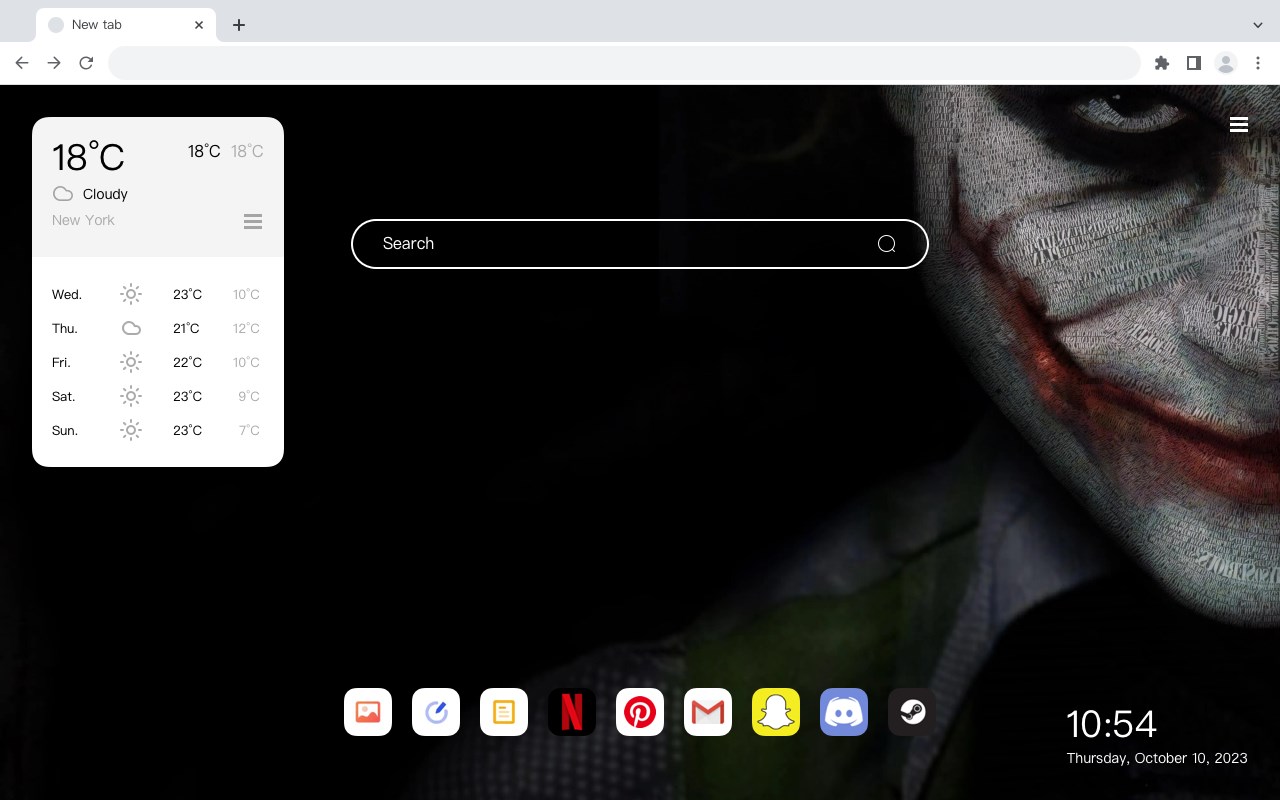Launch the Pinterest shortcut
Image resolution: width=1280 pixels, height=800 pixels.
[x=640, y=712]
